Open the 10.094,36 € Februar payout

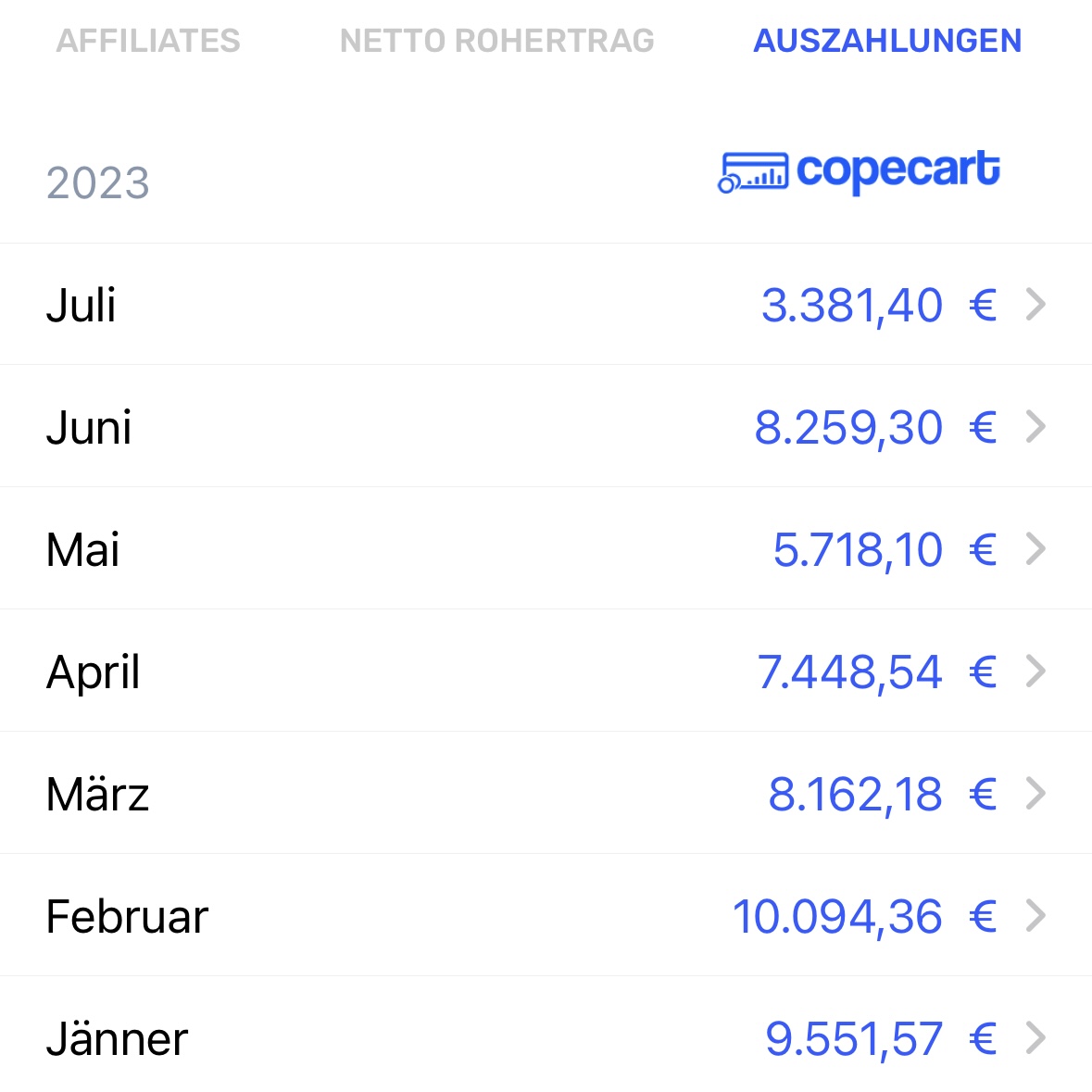tap(865, 917)
